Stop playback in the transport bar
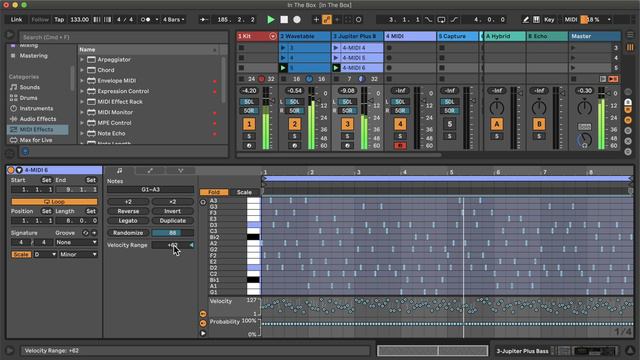This screenshot has height=360, width=640. pyautogui.click(x=284, y=19)
